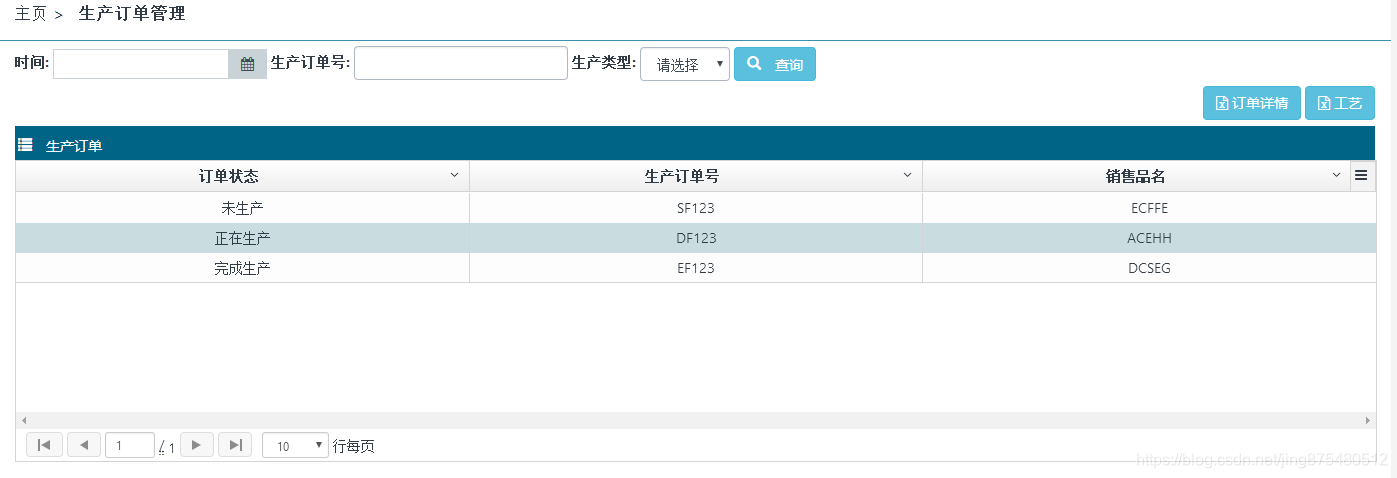Open the 生产订单号 column menu arrow

click(908, 175)
